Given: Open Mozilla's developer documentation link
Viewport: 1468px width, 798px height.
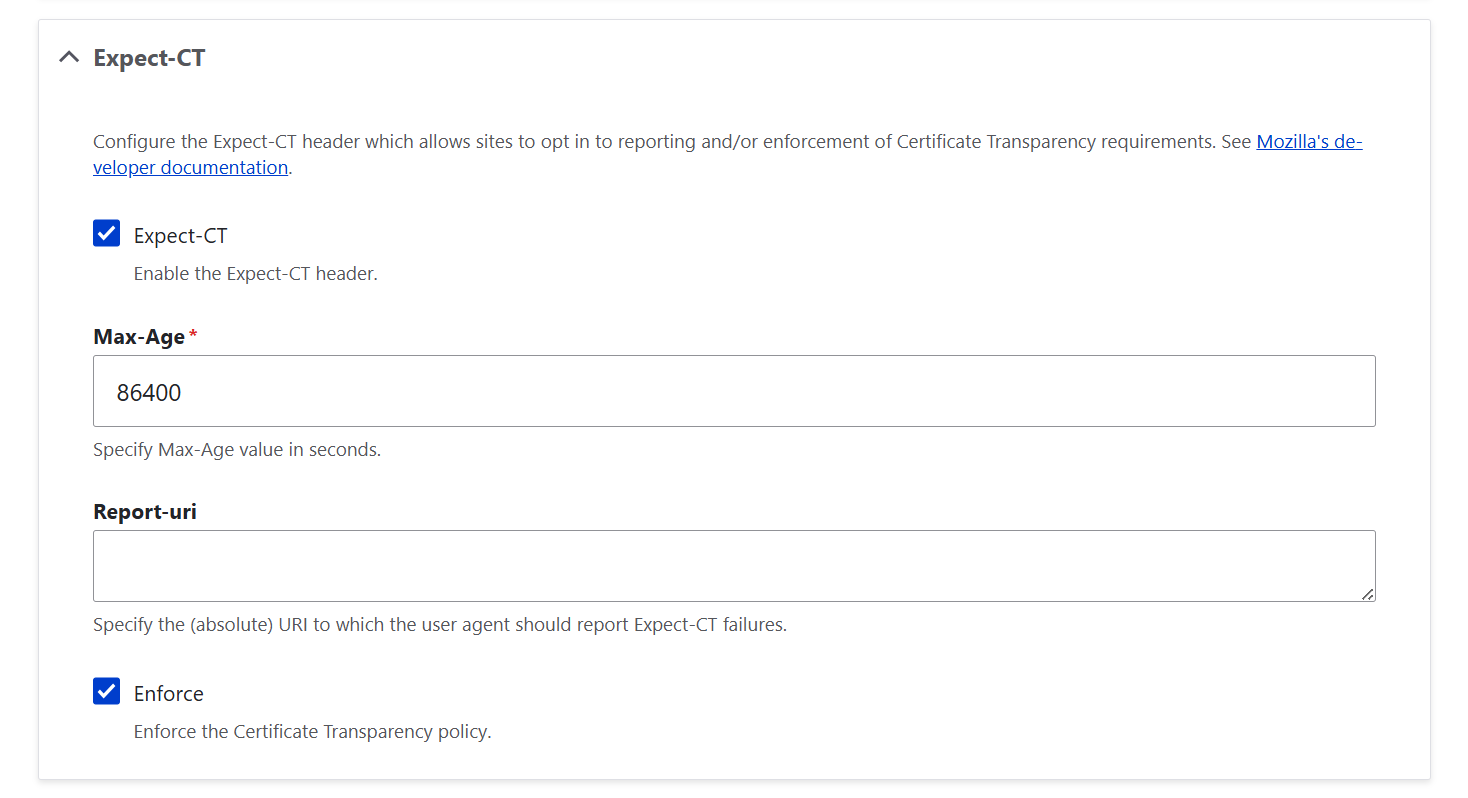Looking at the screenshot, I should pyautogui.click(x=1308, y=141).
